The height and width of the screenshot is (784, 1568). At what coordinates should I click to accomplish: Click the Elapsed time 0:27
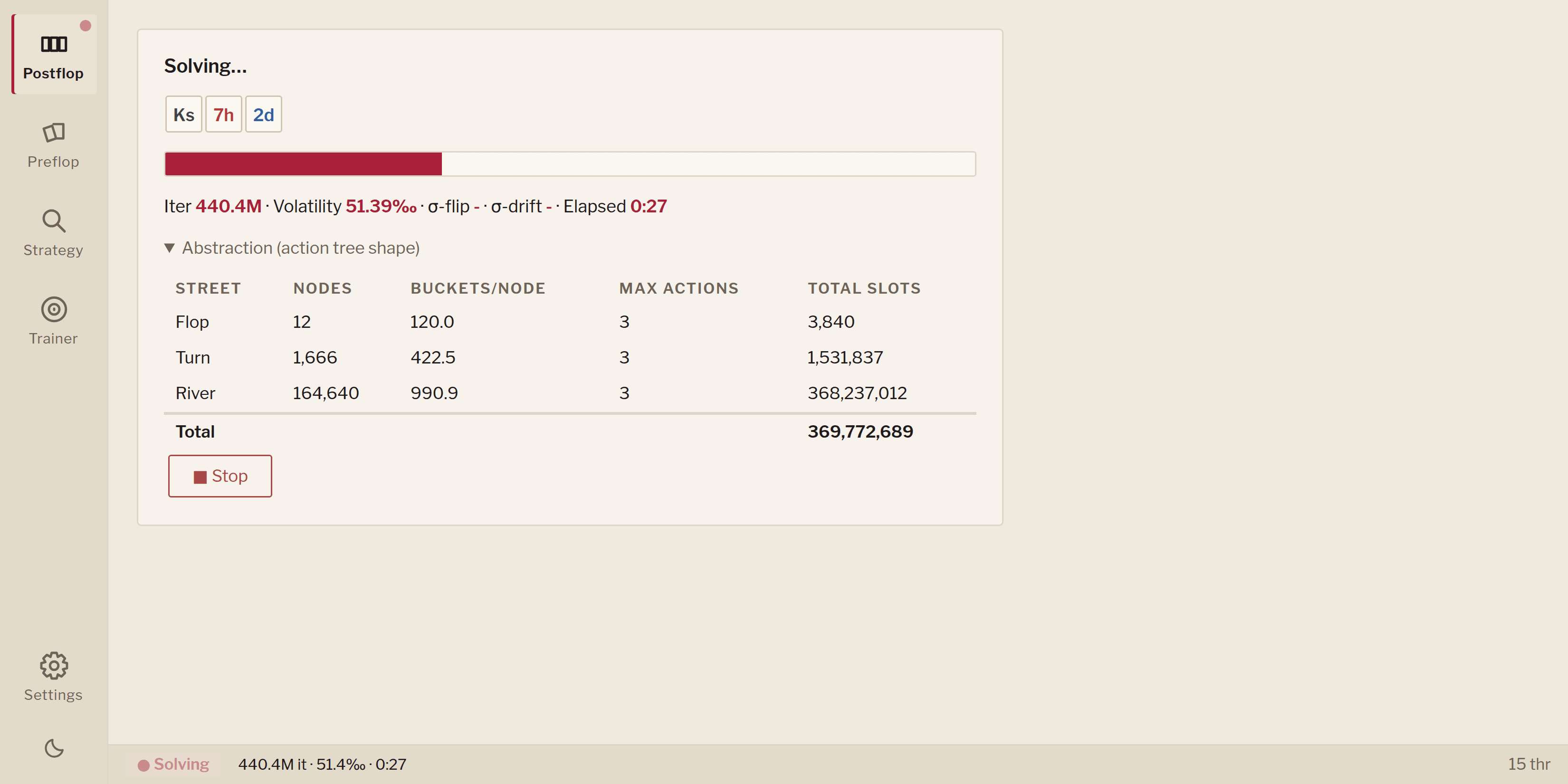click(x=648, y=206)
